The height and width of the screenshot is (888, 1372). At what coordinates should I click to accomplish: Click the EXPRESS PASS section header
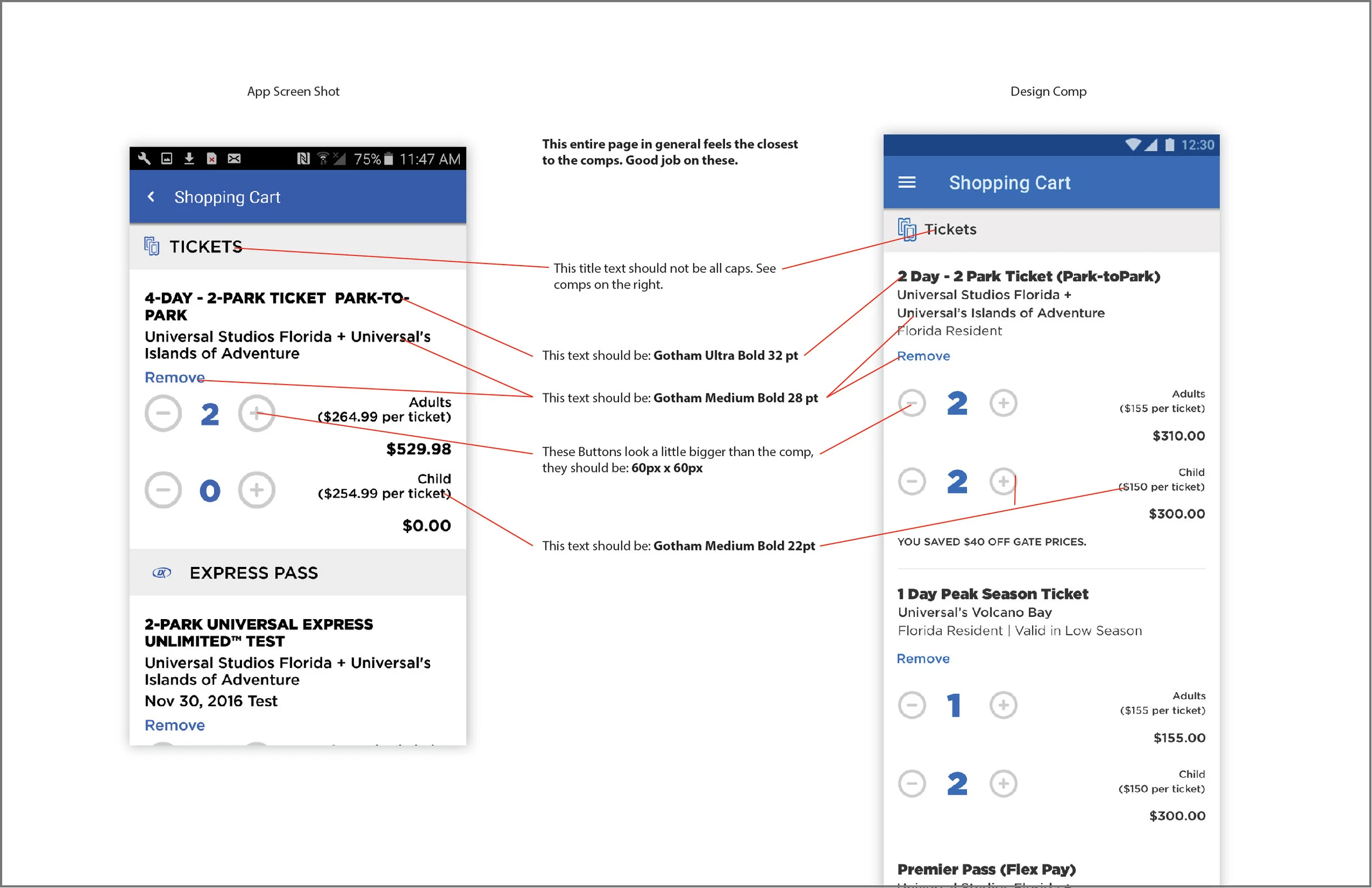pyautogui.click(x=254, y=573)
